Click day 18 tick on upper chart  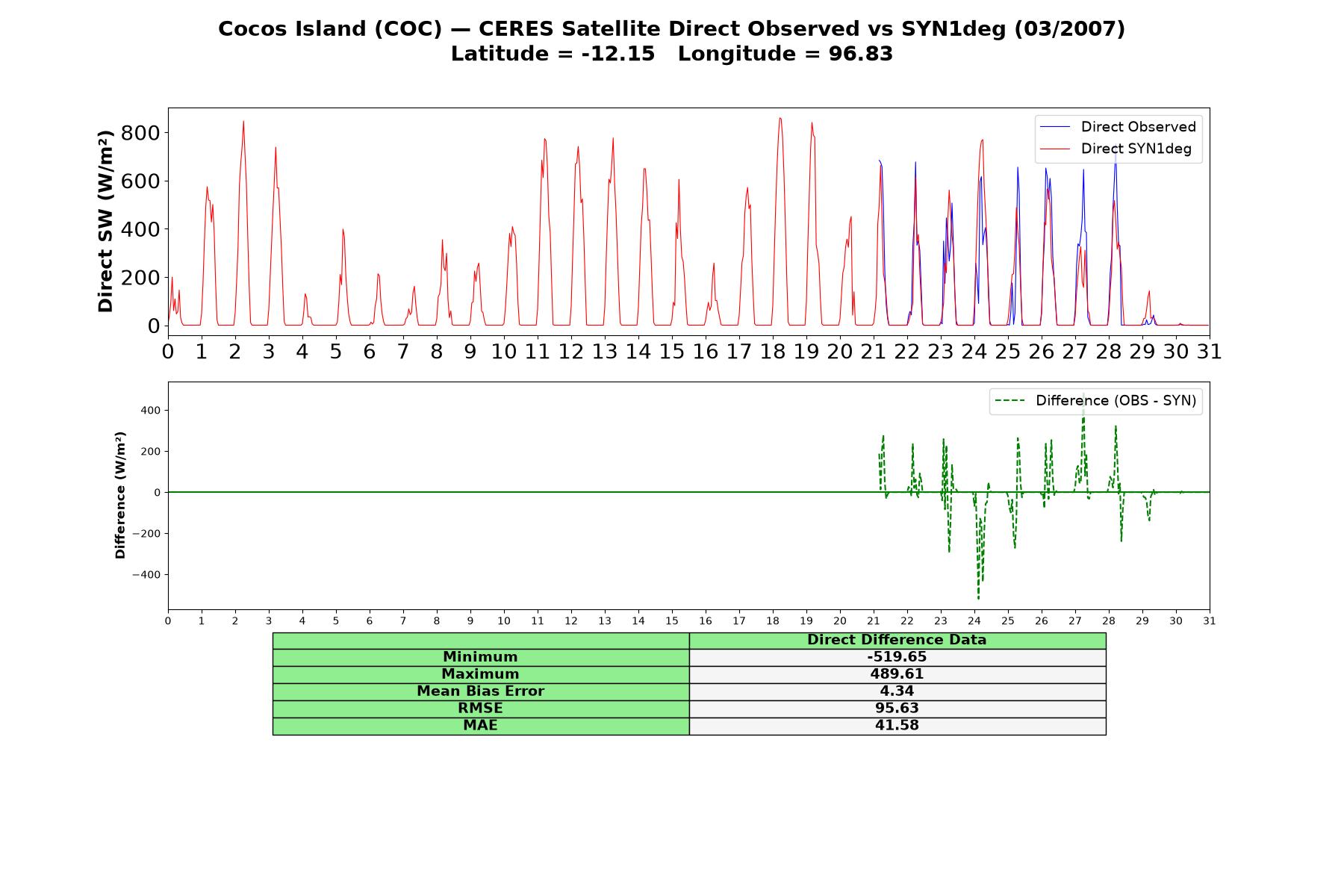(x=773, y=352)
